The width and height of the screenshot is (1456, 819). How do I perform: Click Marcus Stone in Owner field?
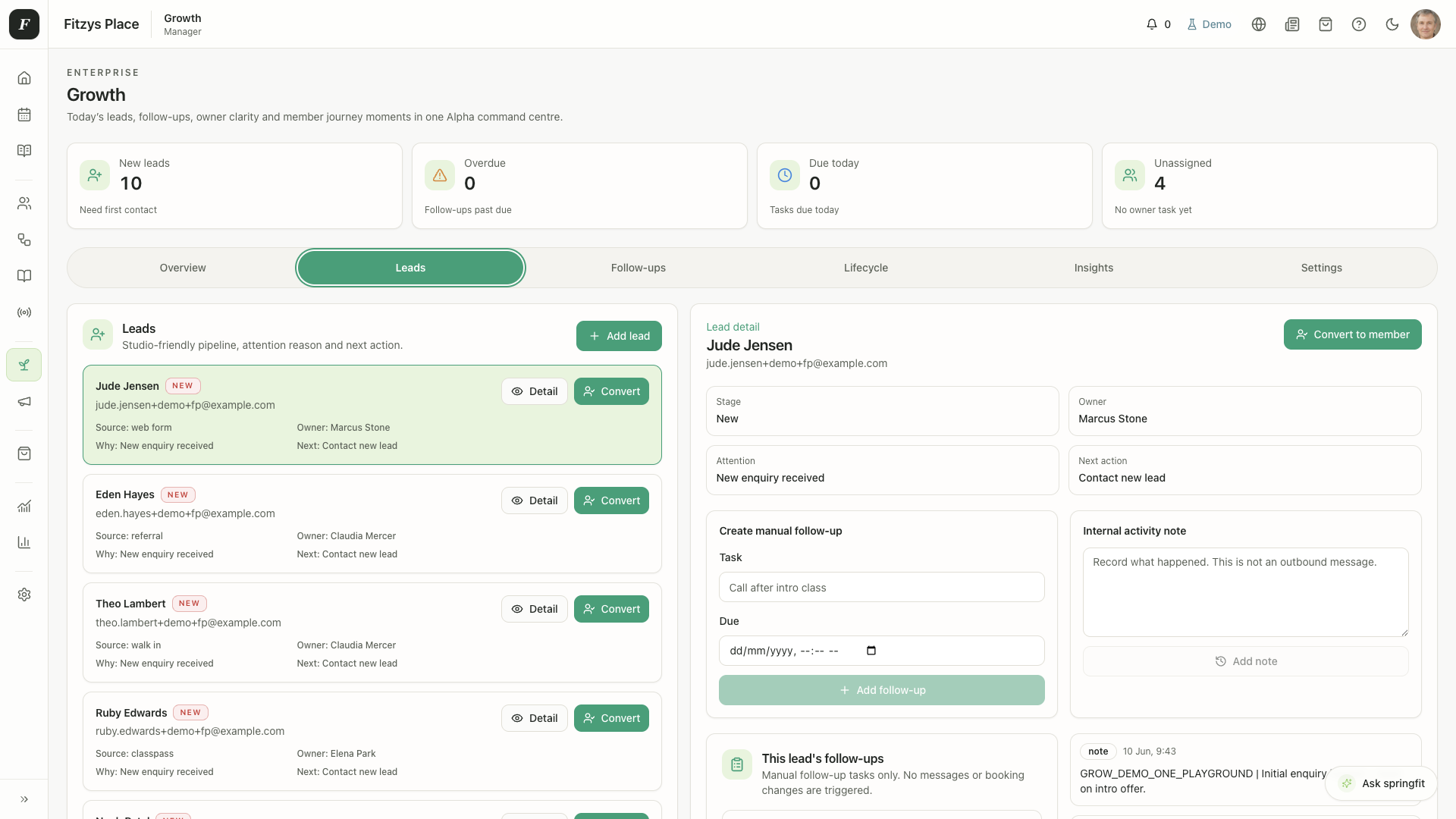pos(1112,419)
